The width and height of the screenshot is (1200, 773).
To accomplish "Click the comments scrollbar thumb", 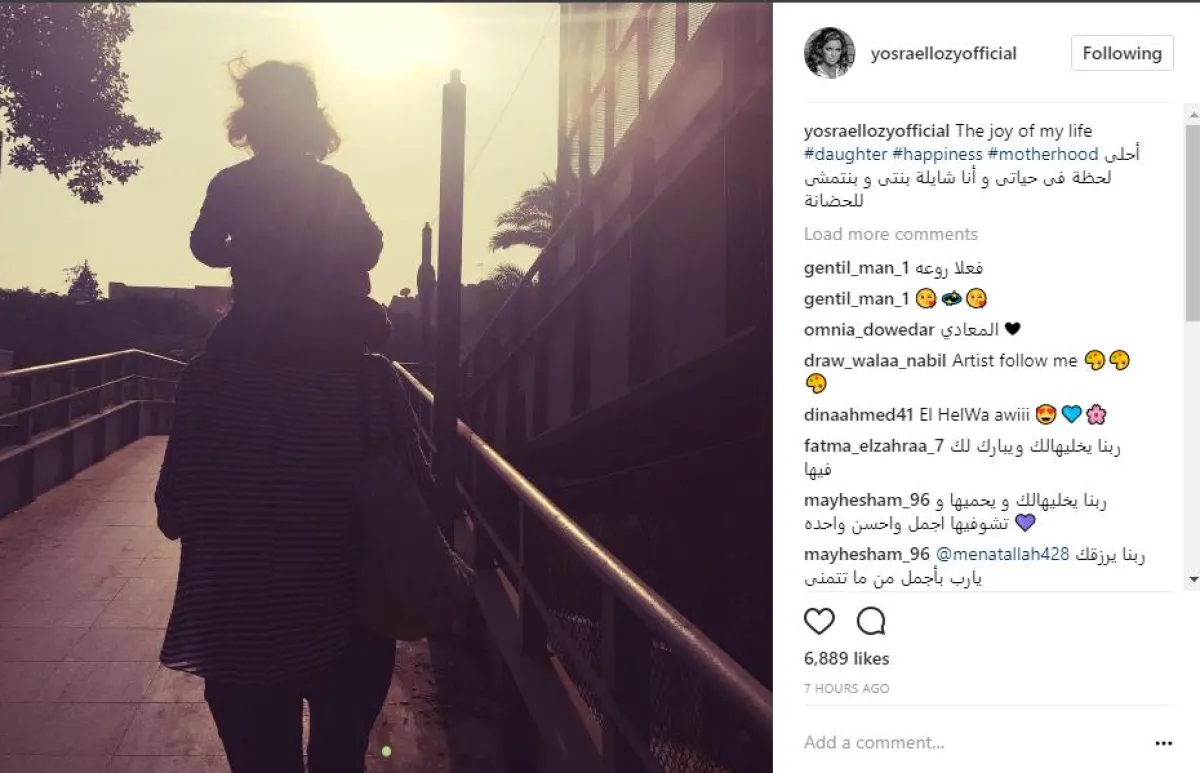I will pyautogui.click(x=1192, y=223).
